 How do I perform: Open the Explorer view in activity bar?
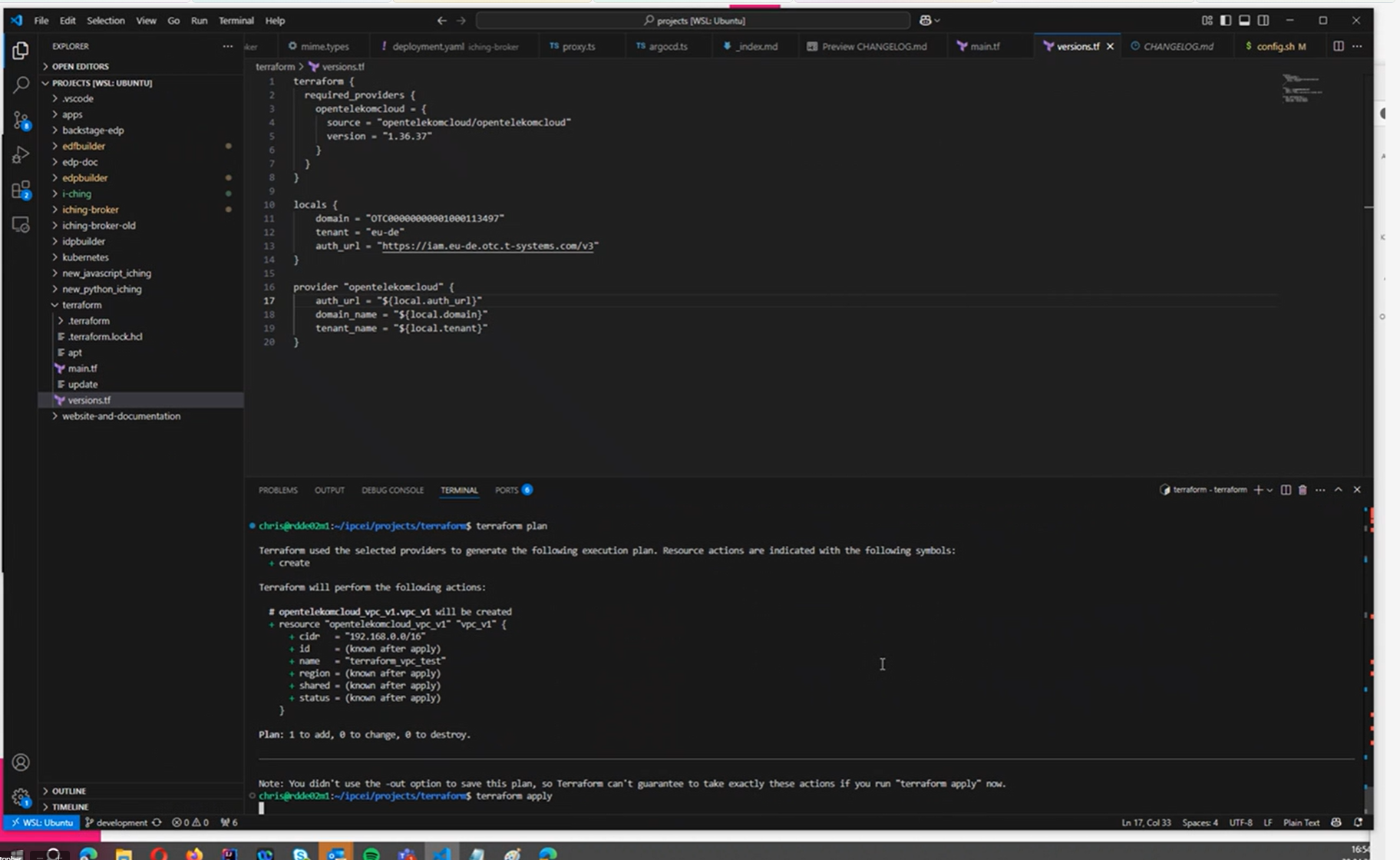point(21,51)
